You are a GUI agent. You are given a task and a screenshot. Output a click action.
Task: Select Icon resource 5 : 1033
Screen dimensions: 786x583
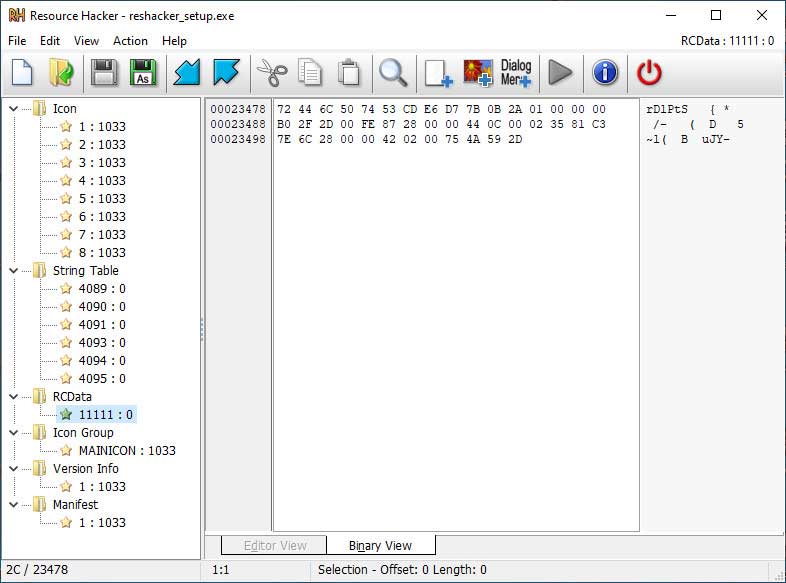[102, 199]
